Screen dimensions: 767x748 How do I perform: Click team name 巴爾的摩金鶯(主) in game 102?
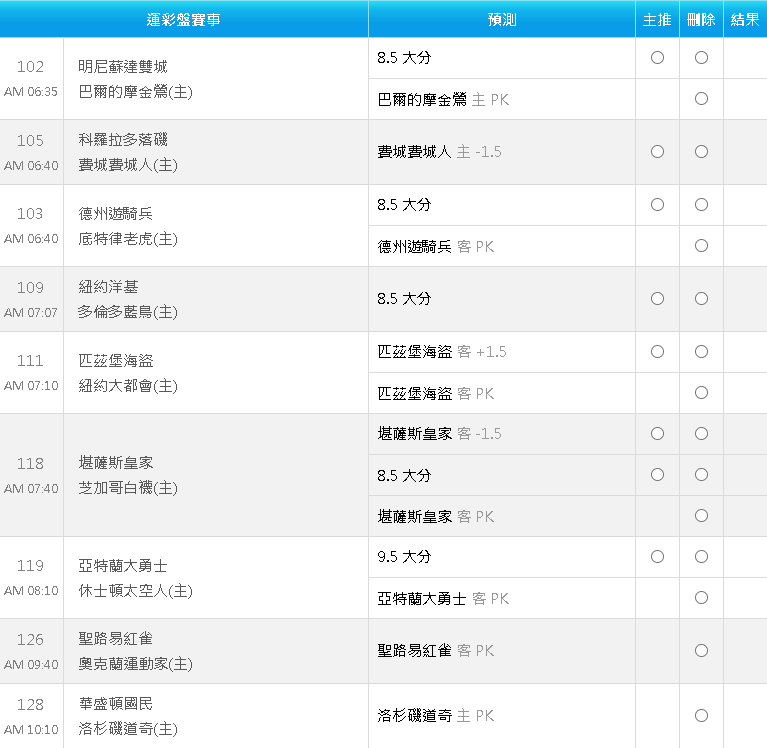pyautogui.click(x=135, y=91)
